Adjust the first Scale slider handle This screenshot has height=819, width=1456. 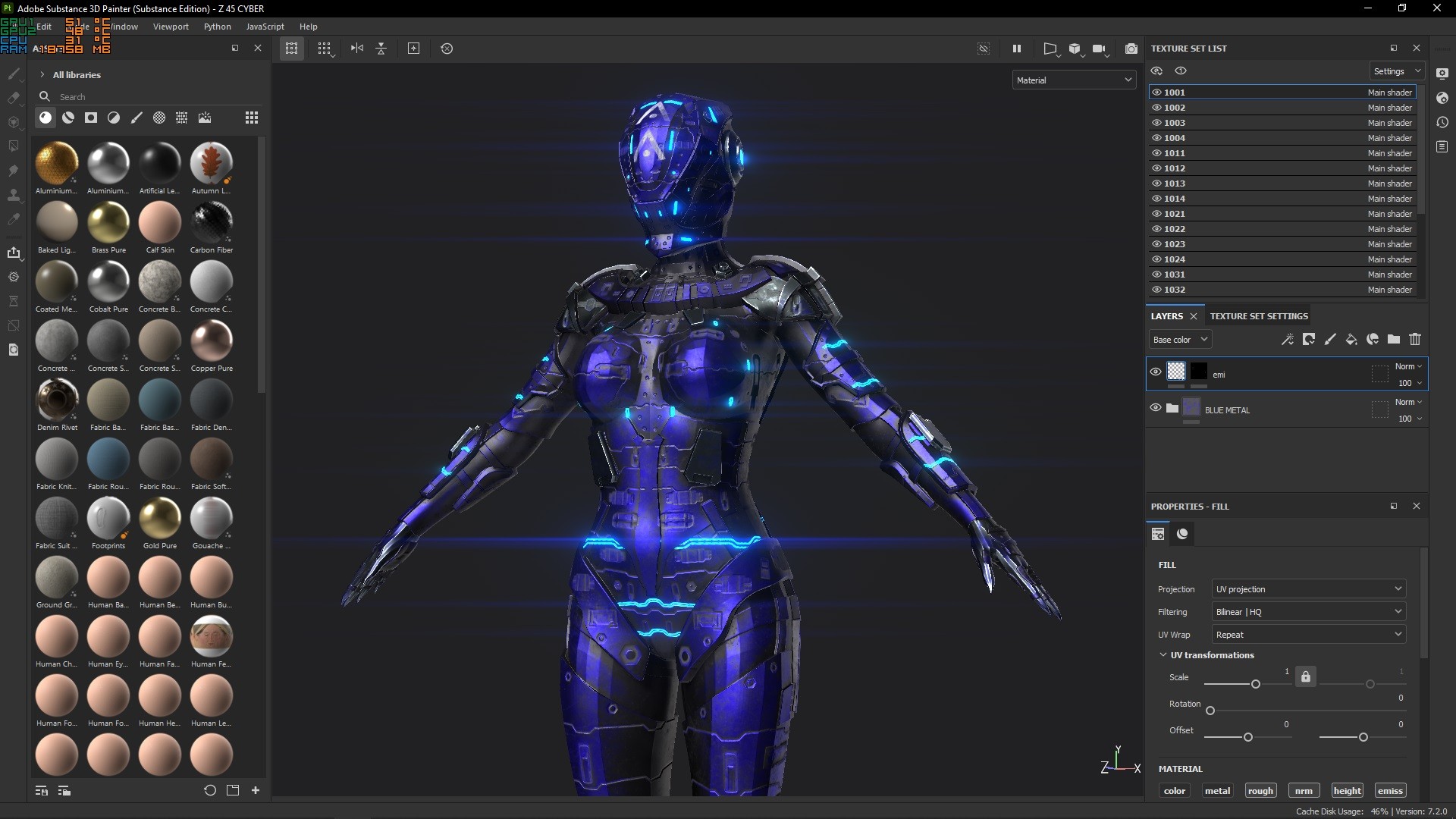(x=1256, y=684)
